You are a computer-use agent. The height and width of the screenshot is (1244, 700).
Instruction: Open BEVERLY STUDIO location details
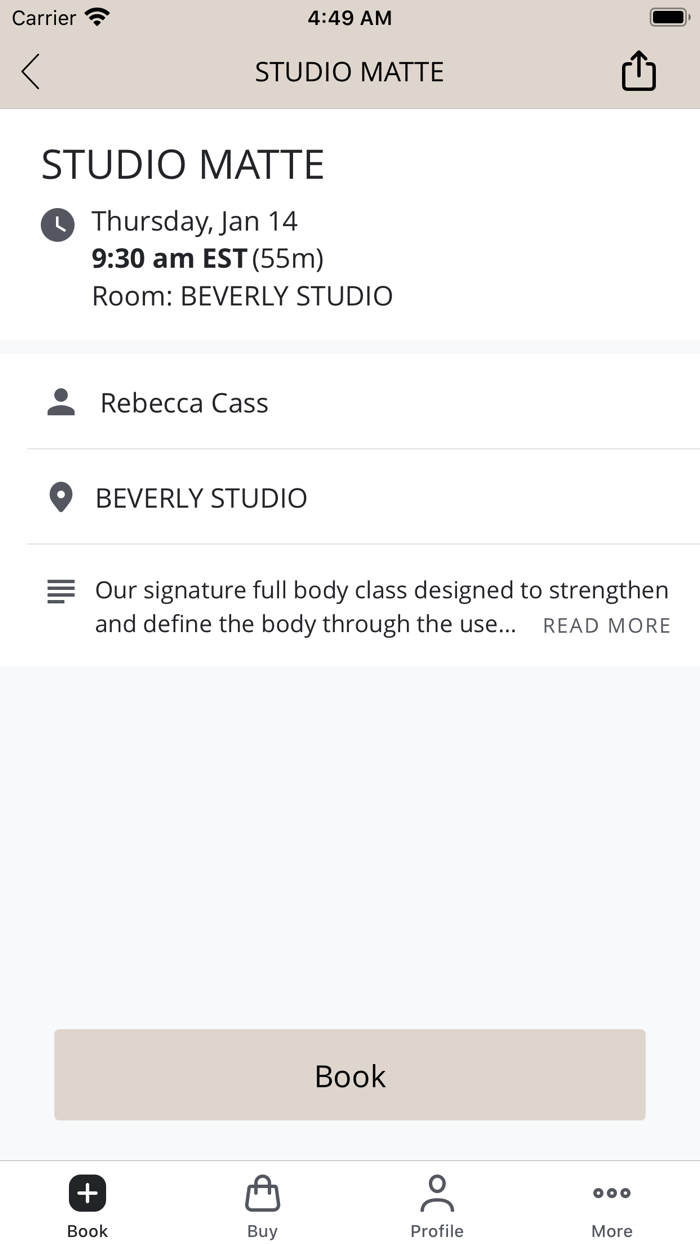[x=200, y=498]
